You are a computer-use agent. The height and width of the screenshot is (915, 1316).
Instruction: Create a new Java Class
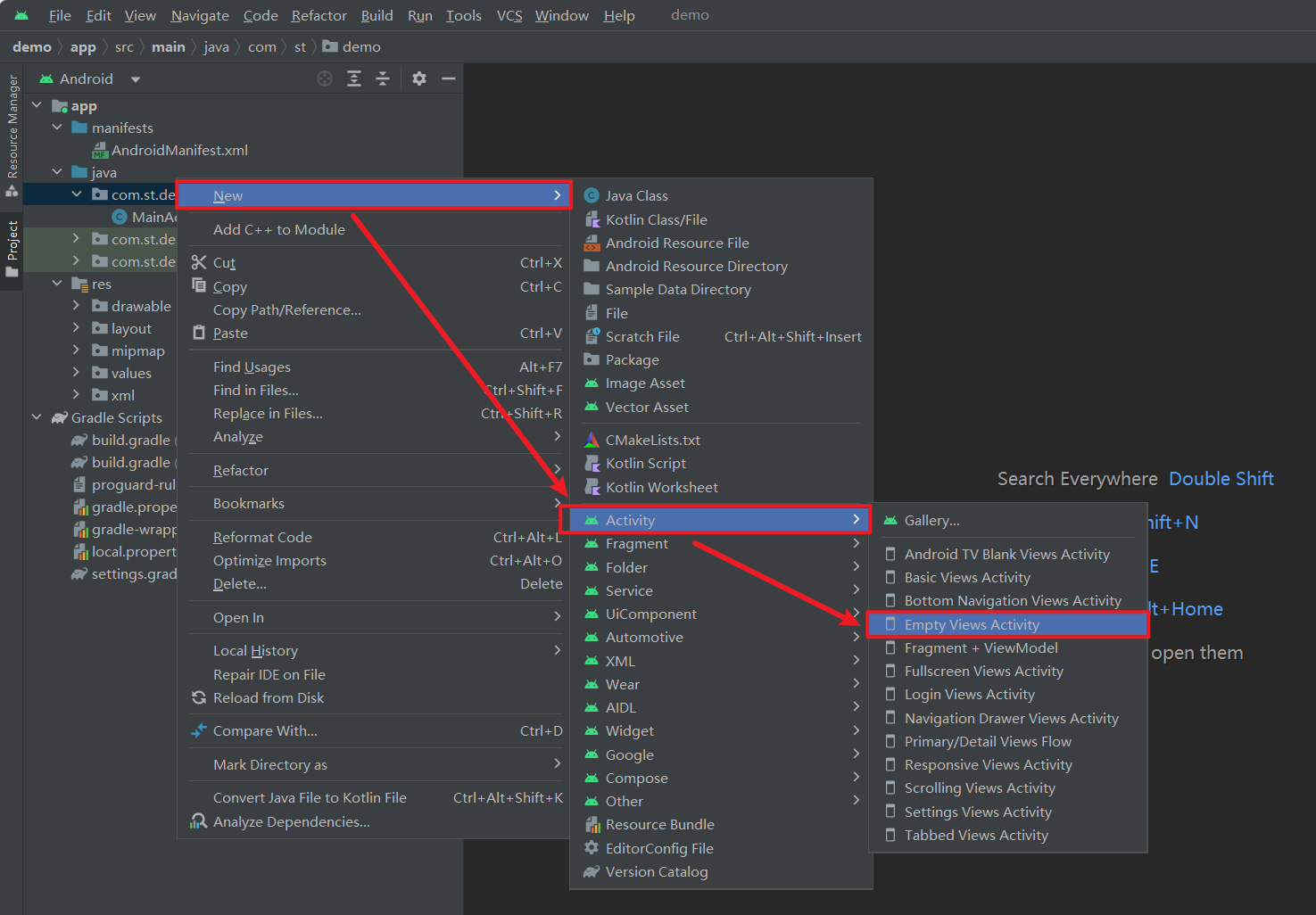[721, 195]
